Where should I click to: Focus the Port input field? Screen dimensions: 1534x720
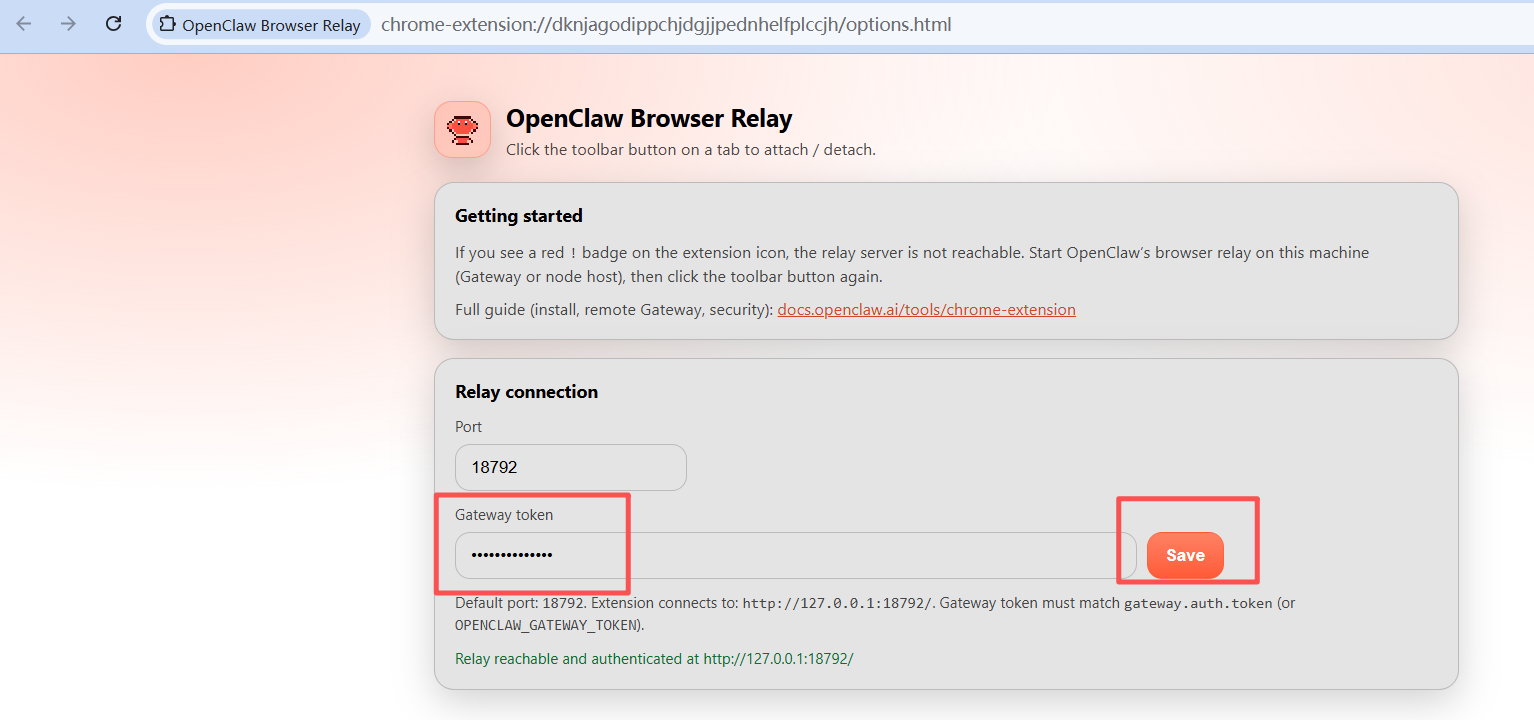[x=570, y=467]
